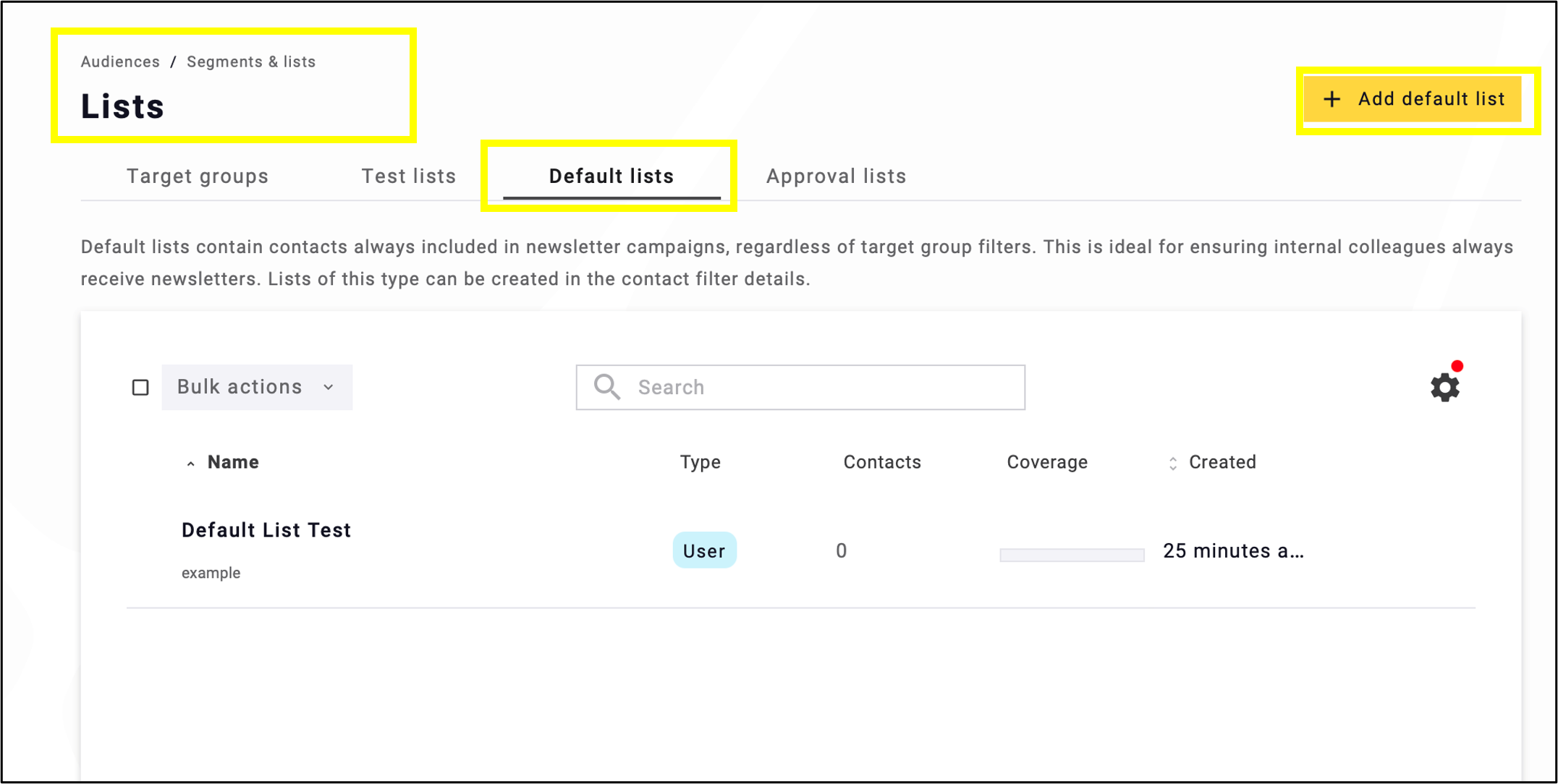Select the Default lists tab
Image resolution: width=1558 pixels, height=784 pixels.
611,176
